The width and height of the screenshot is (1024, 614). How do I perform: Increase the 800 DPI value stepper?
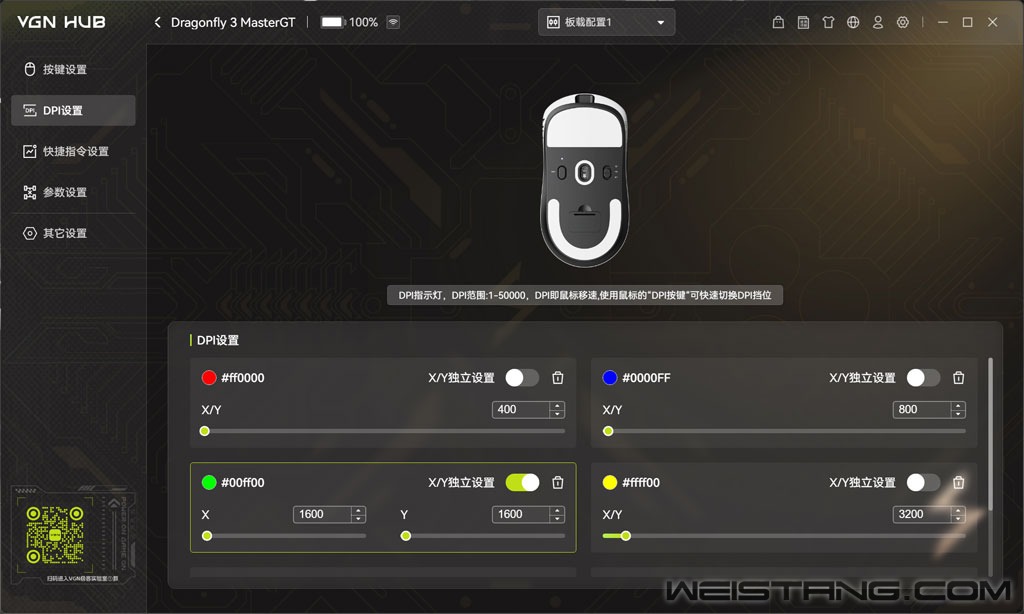pyautogui.click(x=958, y=406)
